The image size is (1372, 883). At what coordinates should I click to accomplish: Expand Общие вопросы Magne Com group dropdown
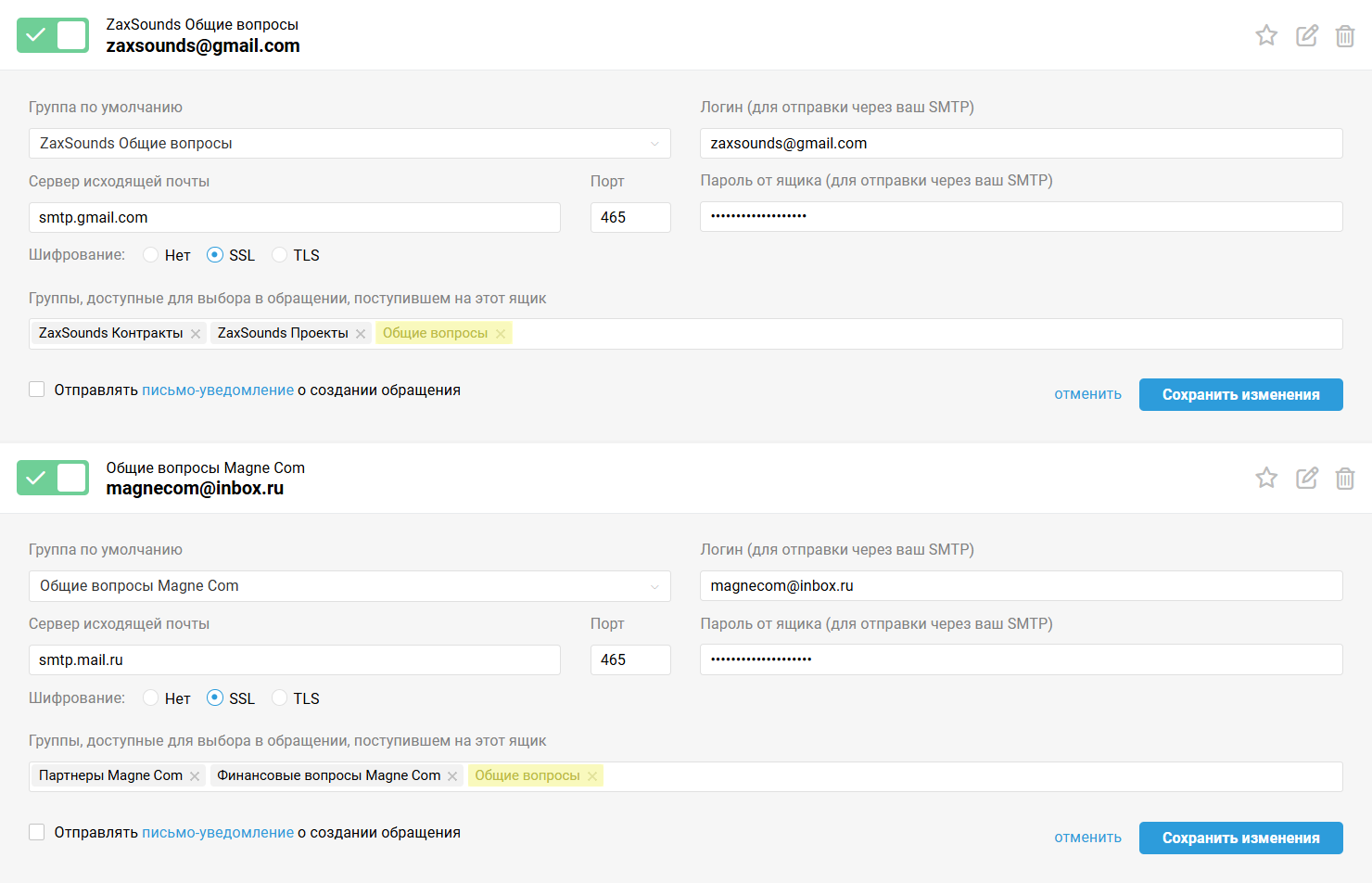(x=349, y=586)
